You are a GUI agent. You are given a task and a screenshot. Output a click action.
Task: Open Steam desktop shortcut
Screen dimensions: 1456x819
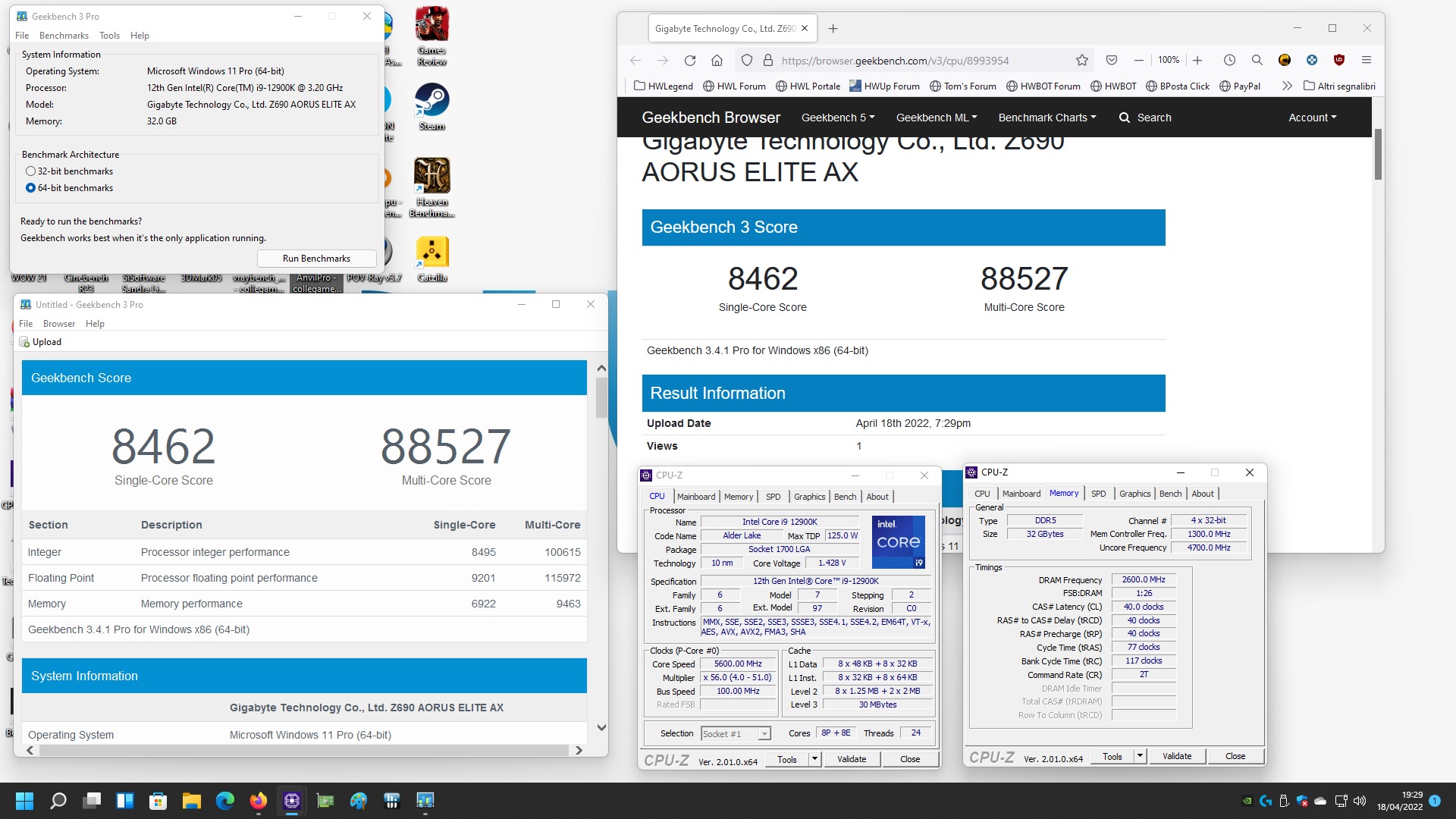(431, 107)
